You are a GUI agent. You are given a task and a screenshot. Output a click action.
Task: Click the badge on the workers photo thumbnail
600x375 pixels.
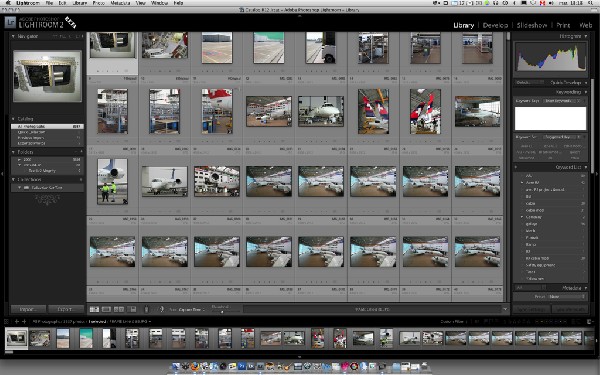(x=125, y=201)
